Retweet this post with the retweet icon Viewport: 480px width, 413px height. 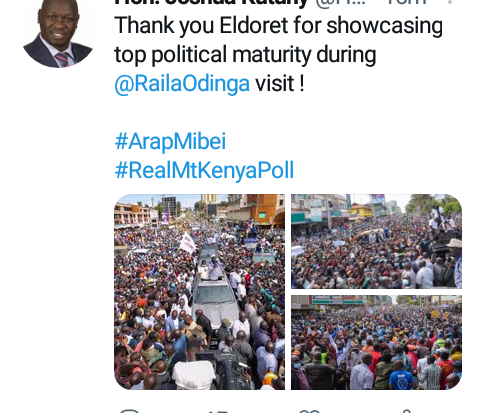(219, 411)
